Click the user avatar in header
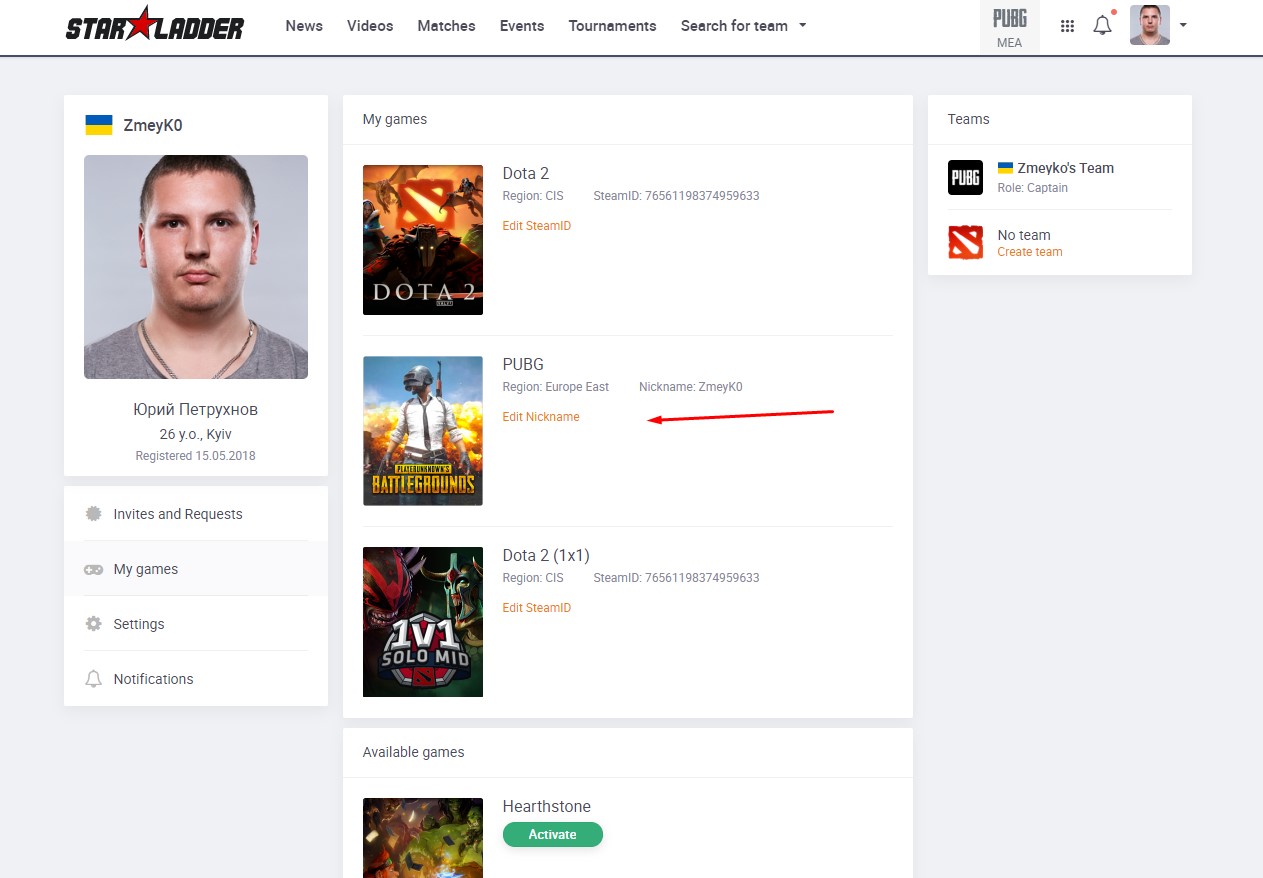 tap(1150, 25)
